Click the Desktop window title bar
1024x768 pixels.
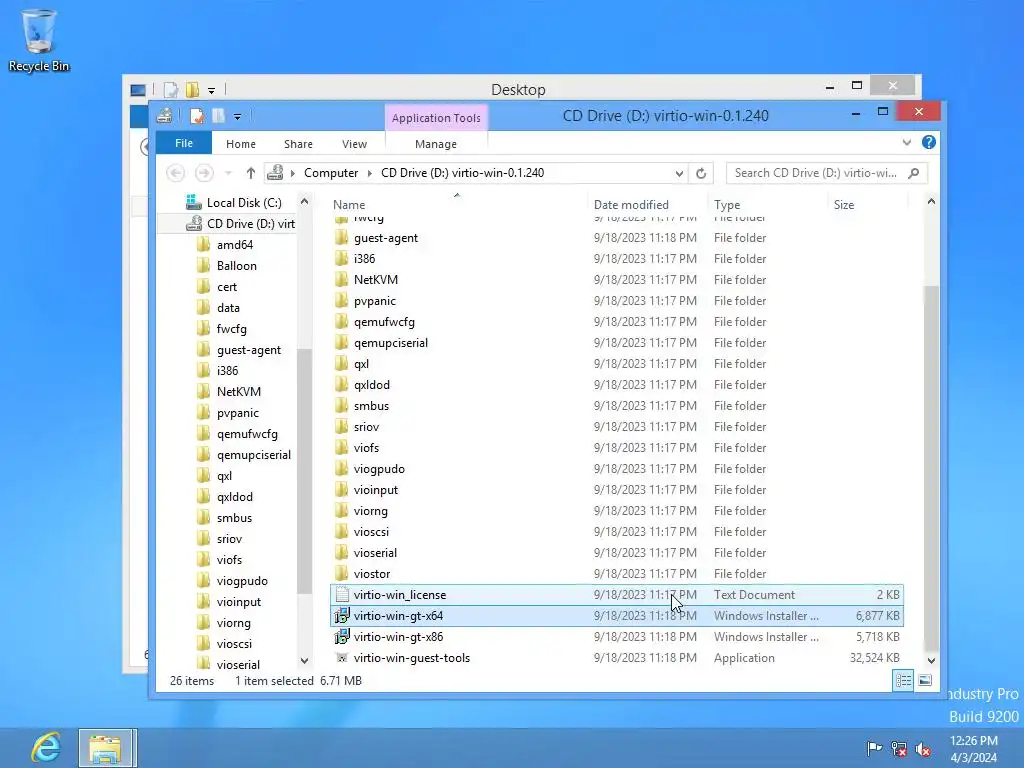[517, 89]
